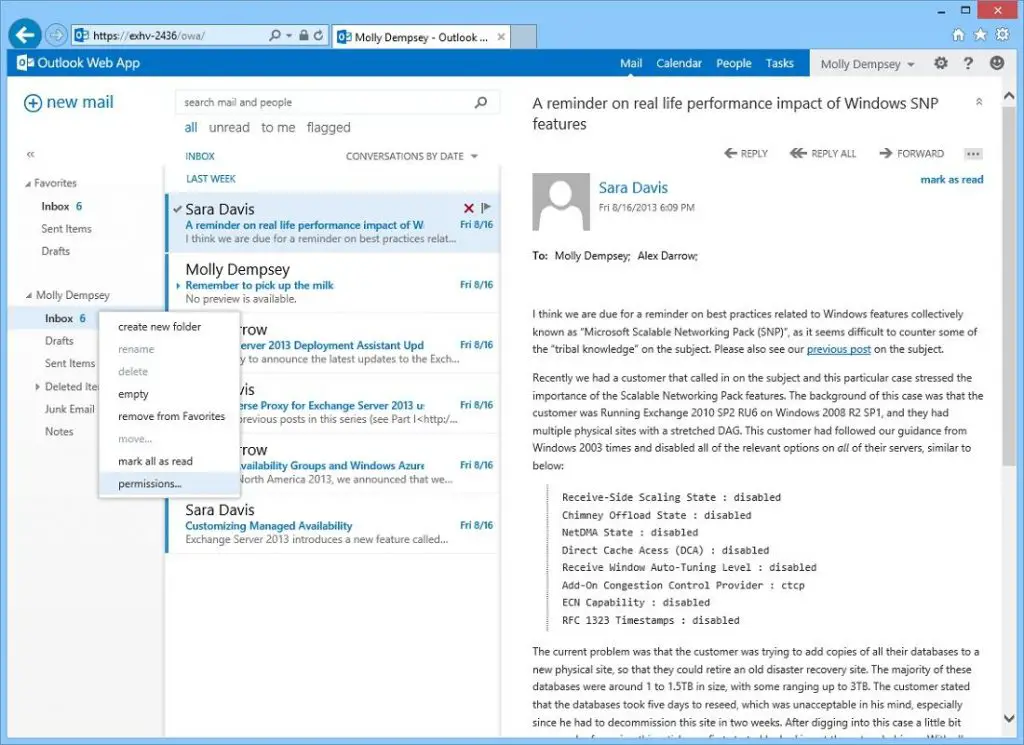
Task: Open the browser tools gear icon
Action: [1002, 35]
